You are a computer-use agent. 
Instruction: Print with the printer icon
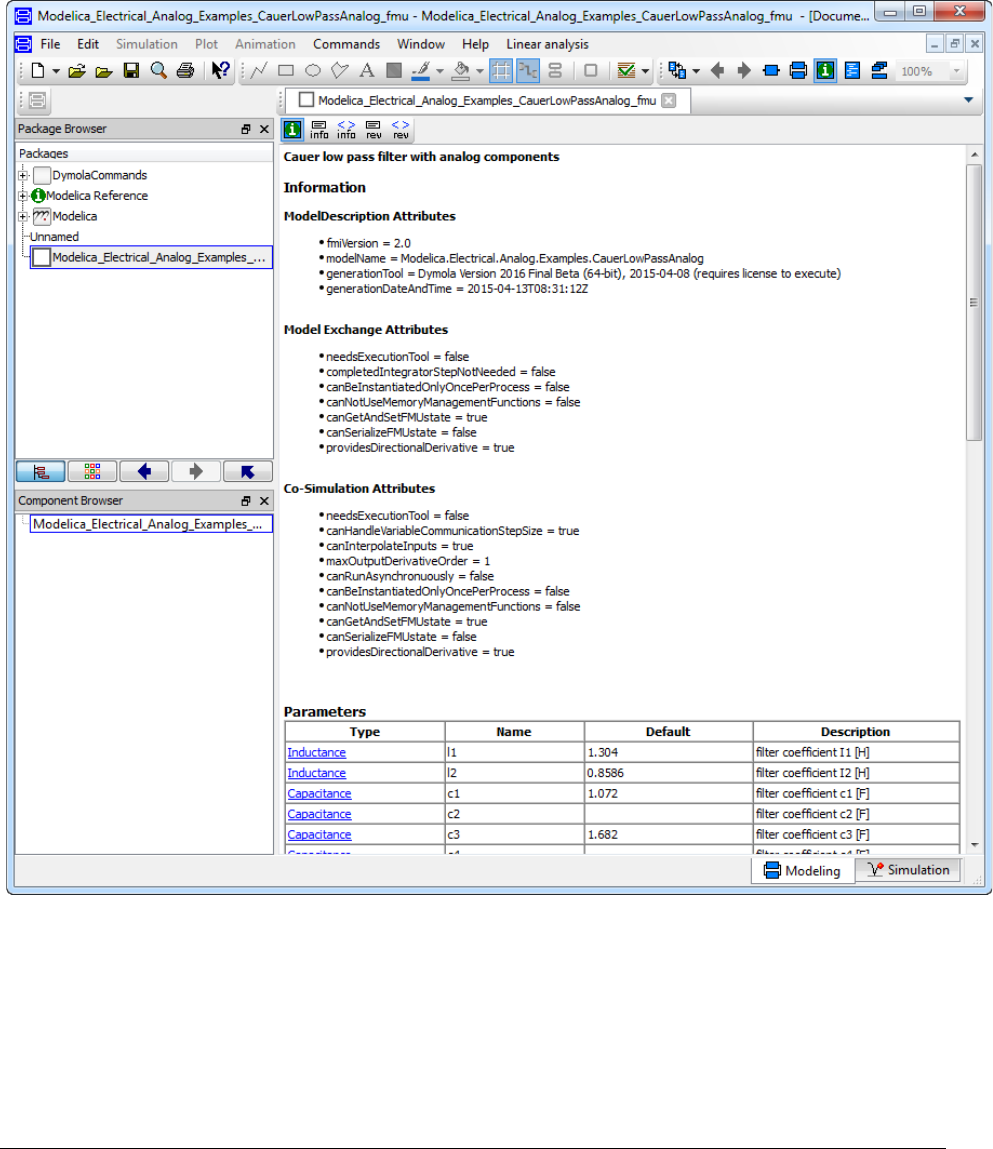(186, 71)
